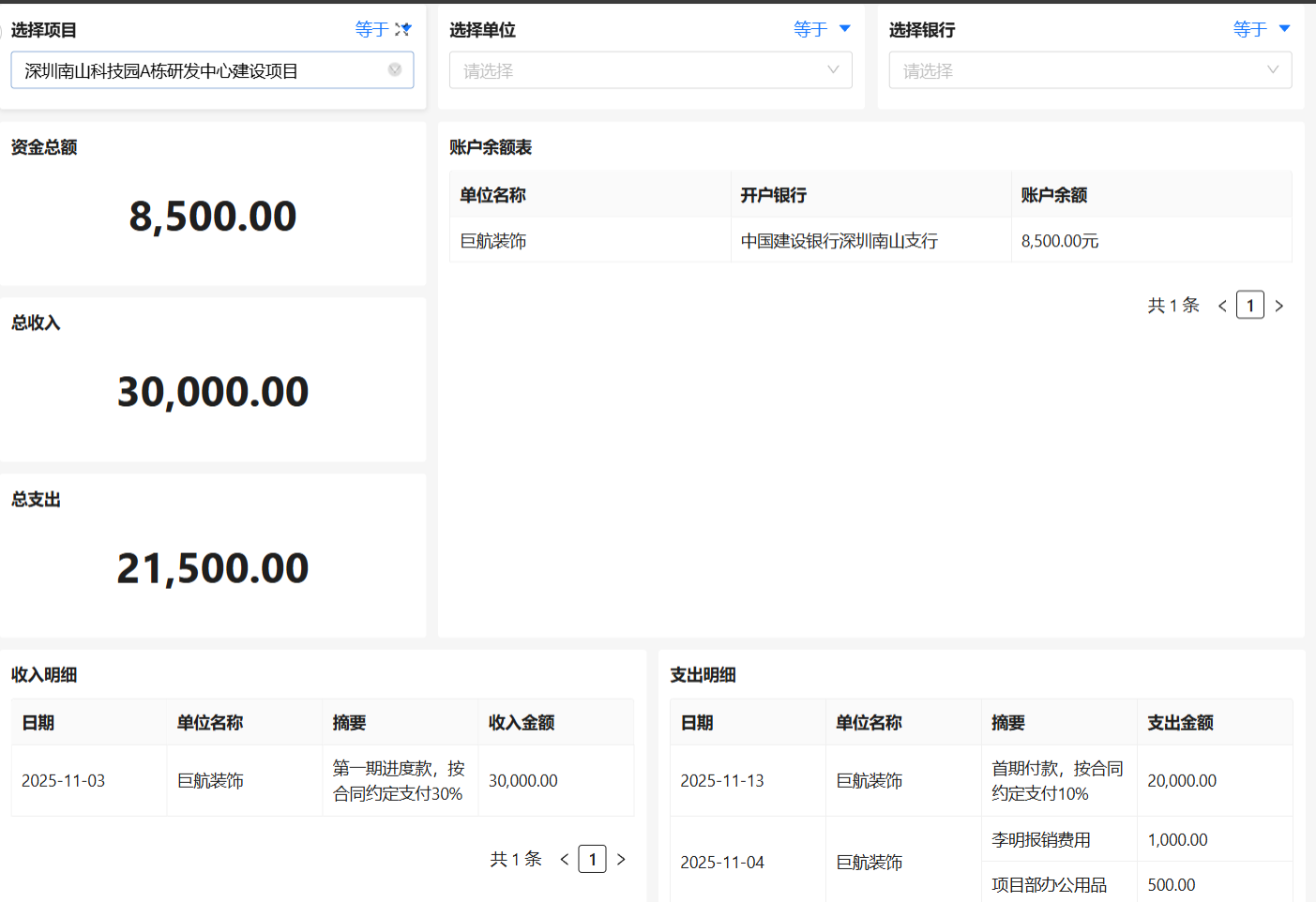Select the 30,000.00 income amount cell
This screenshot has width=1316, height=902.
[556, 781]
